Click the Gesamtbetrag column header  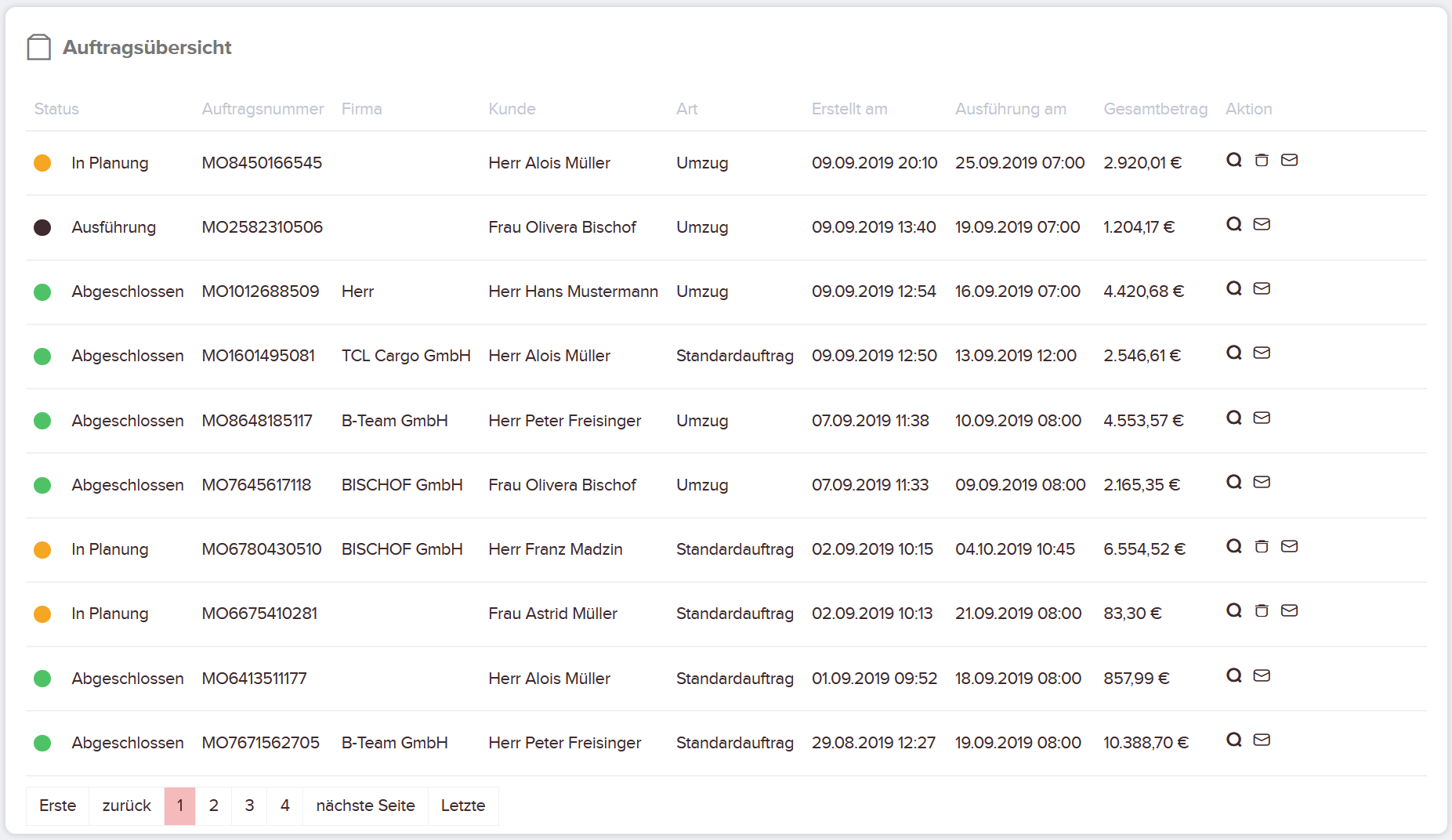[x=1156, y=109]
